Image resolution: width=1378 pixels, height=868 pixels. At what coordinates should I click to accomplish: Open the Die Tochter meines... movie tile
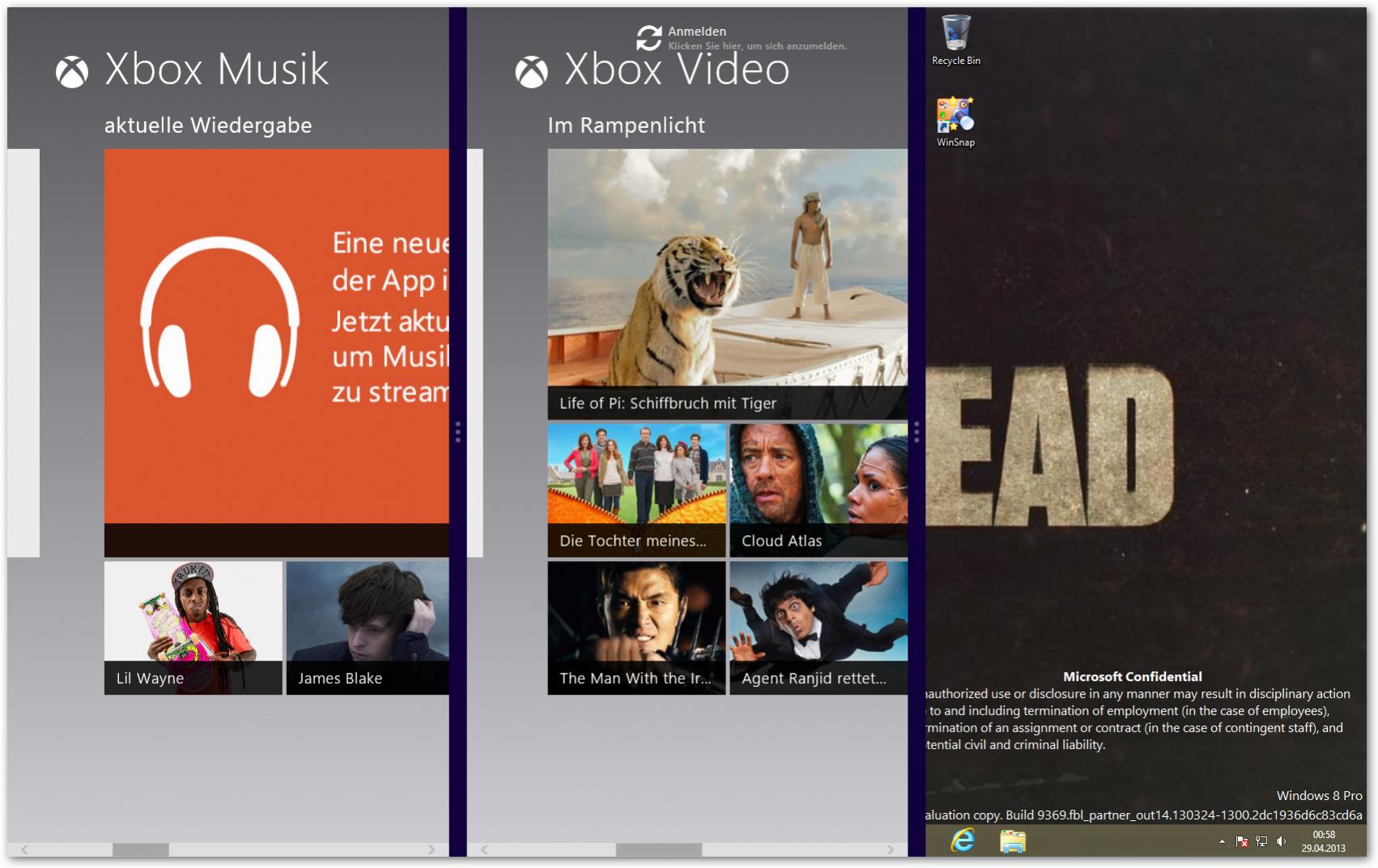[637, 490]
